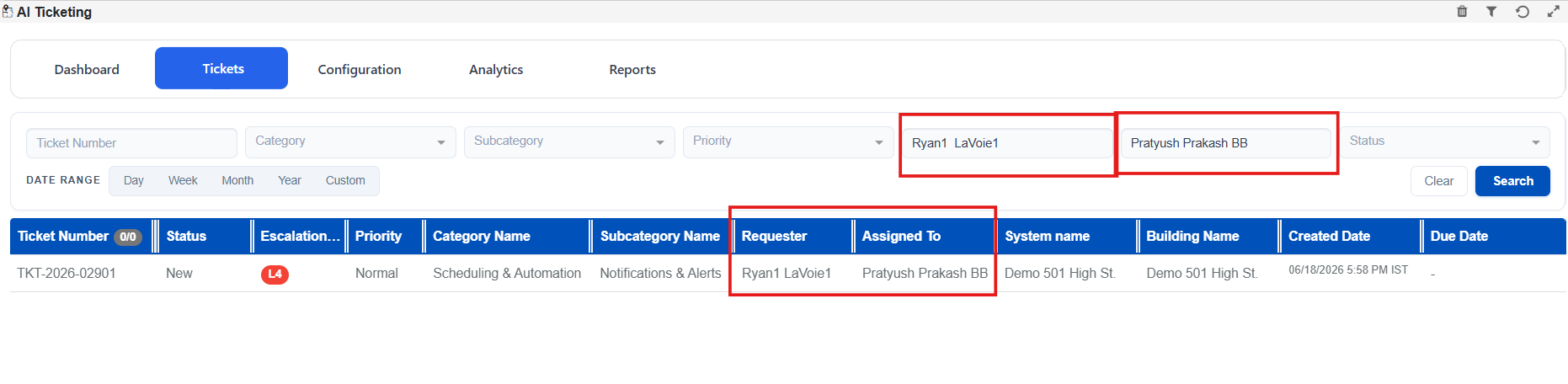The width and height of the screenshot is (1568, 384).
Task: Open the Reports tab
Action: pyautogui.click(x=632, y=69)
